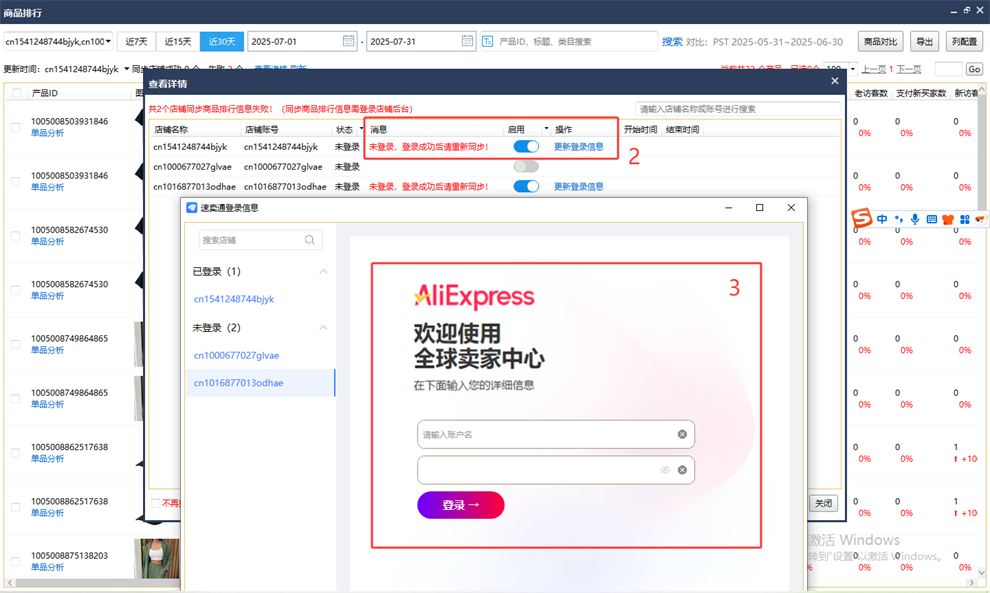Go to 下一页
This screenshot has height=593, width=990.
click(909, 69)
